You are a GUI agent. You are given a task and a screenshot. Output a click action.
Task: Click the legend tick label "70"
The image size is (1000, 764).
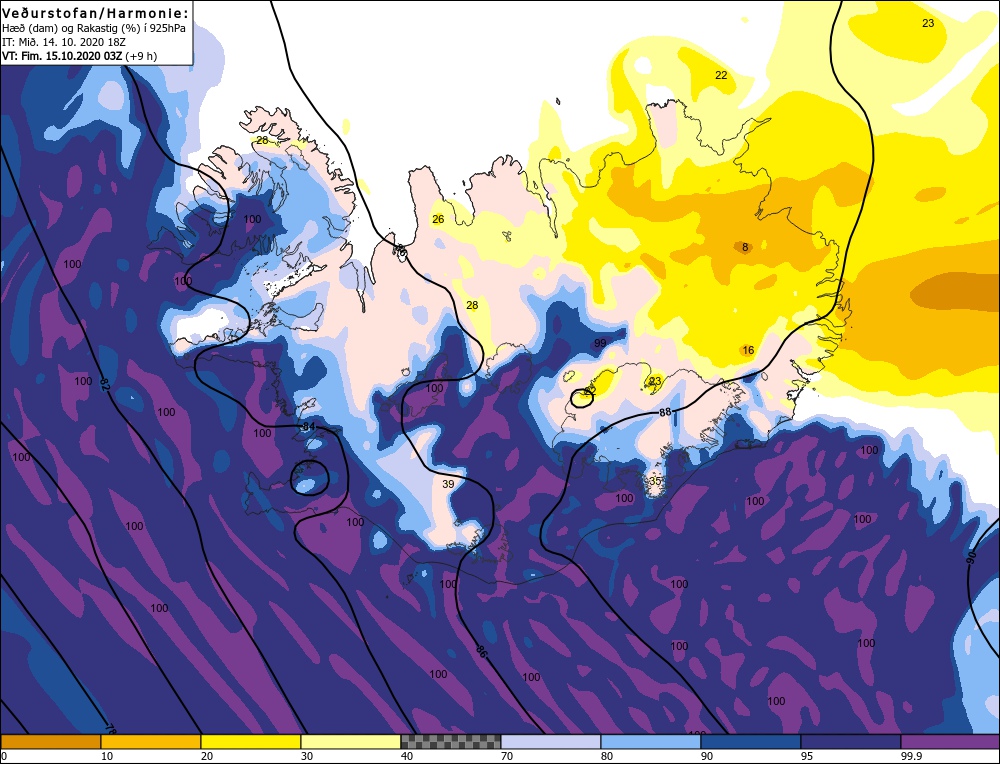[507, 756]
